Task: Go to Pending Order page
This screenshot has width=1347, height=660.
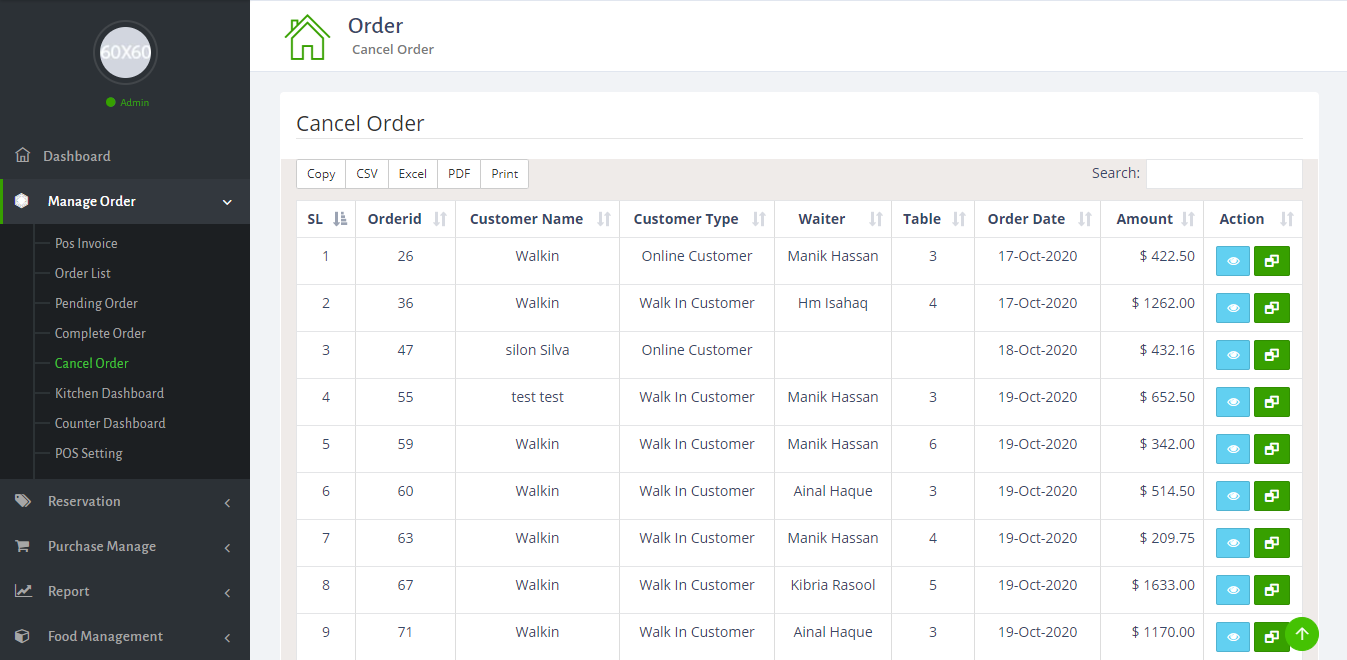Action: (96, 303)
